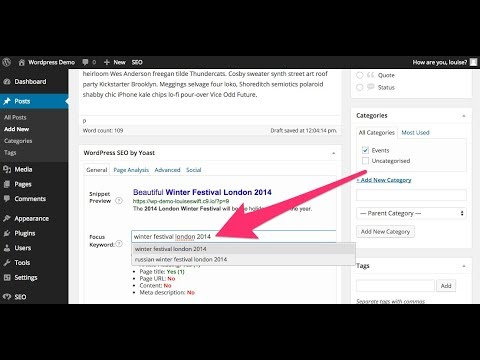
Task: Open the General tab in Yoast
Action: coord(97,170)
